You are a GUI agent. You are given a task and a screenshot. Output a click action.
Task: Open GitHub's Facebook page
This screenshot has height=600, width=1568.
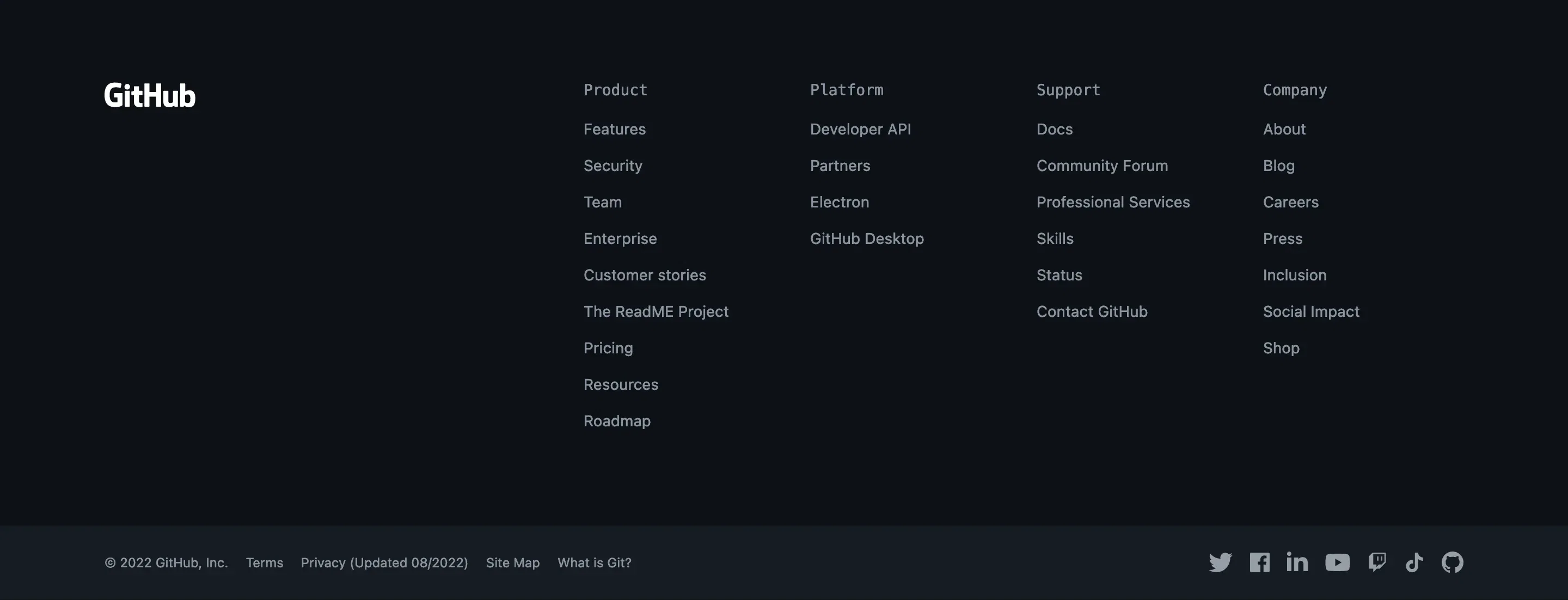click(x=1259, y=562)
